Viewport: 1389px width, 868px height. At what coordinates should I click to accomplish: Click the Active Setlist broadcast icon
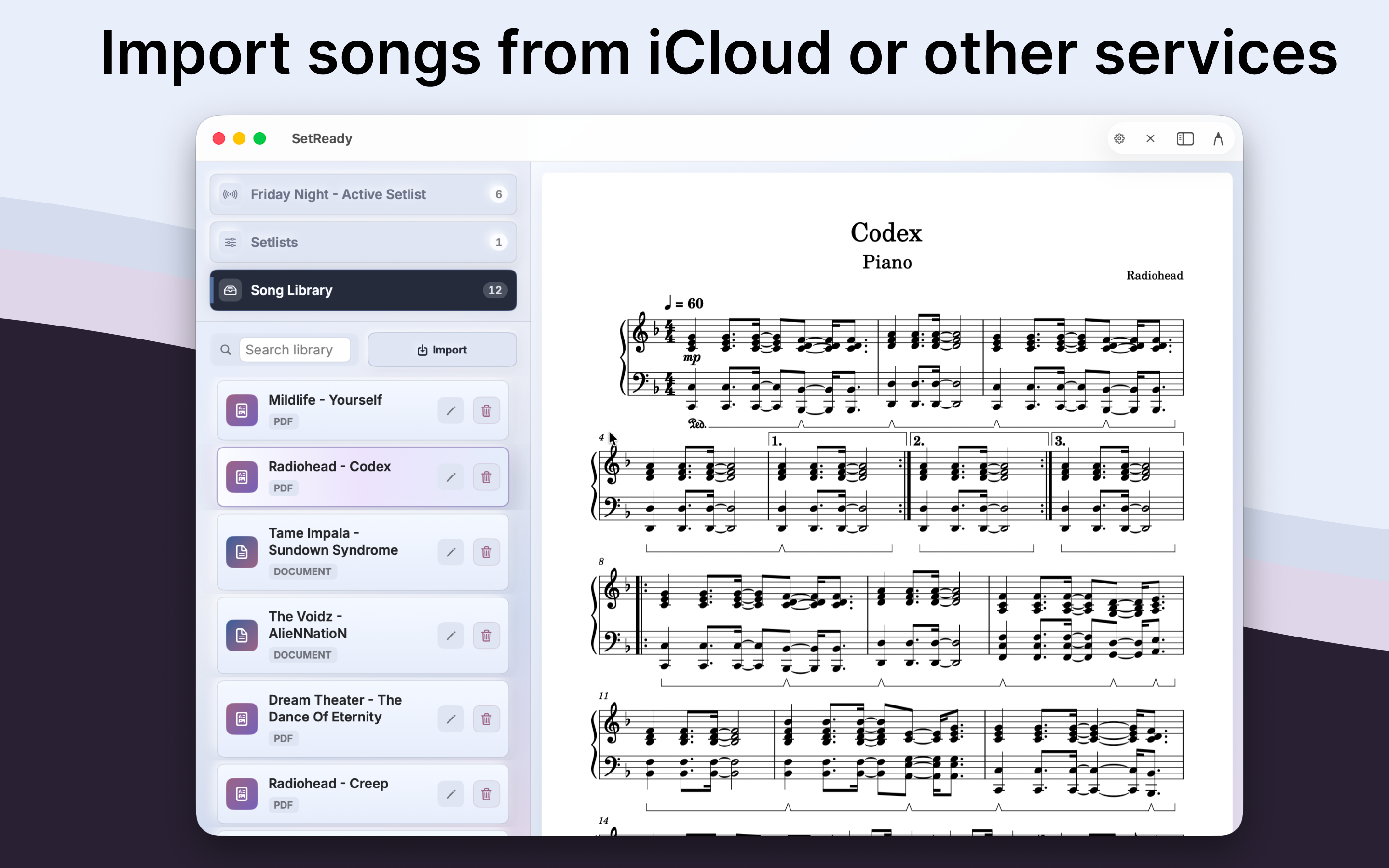coord(230,194)
